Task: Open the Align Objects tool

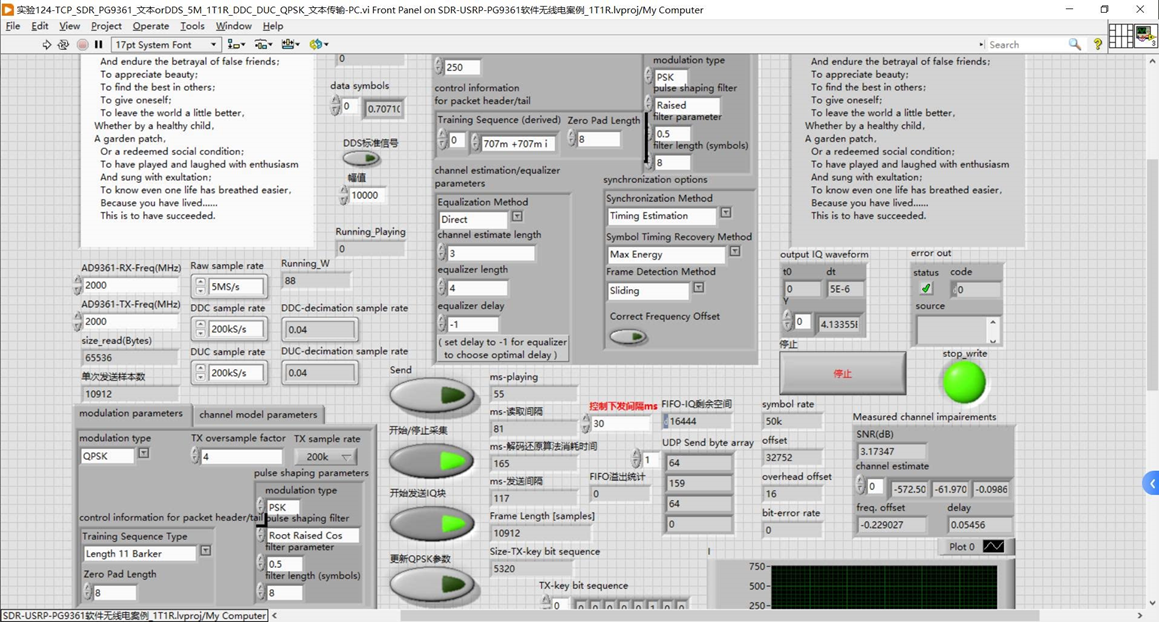Action: pyautogui.click(x=236, y=44)
